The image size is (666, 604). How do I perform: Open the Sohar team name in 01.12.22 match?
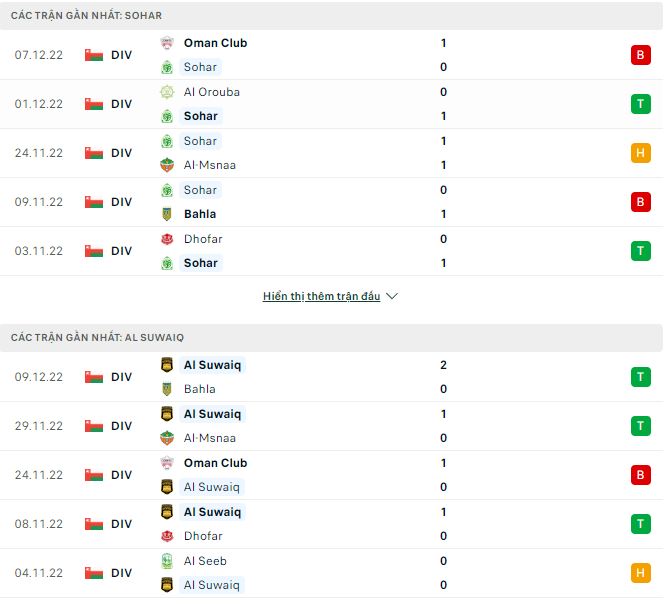[200, 116]
